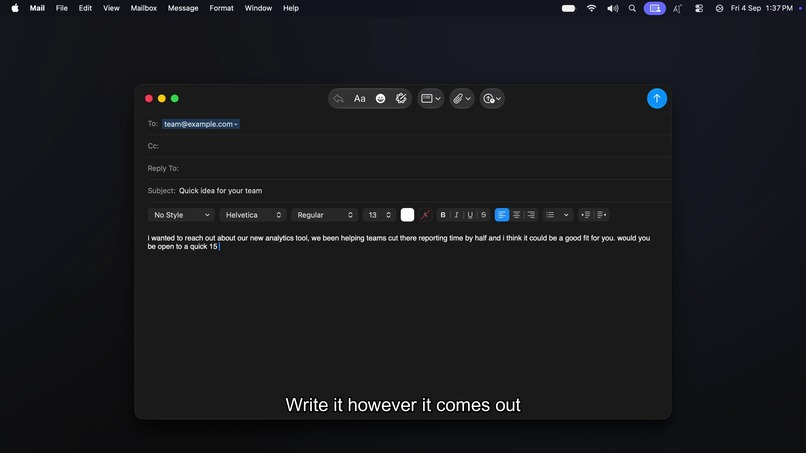This screenshot has height=453, width=806.
Task: Open Control Center icon
Action: pos(699,8)
